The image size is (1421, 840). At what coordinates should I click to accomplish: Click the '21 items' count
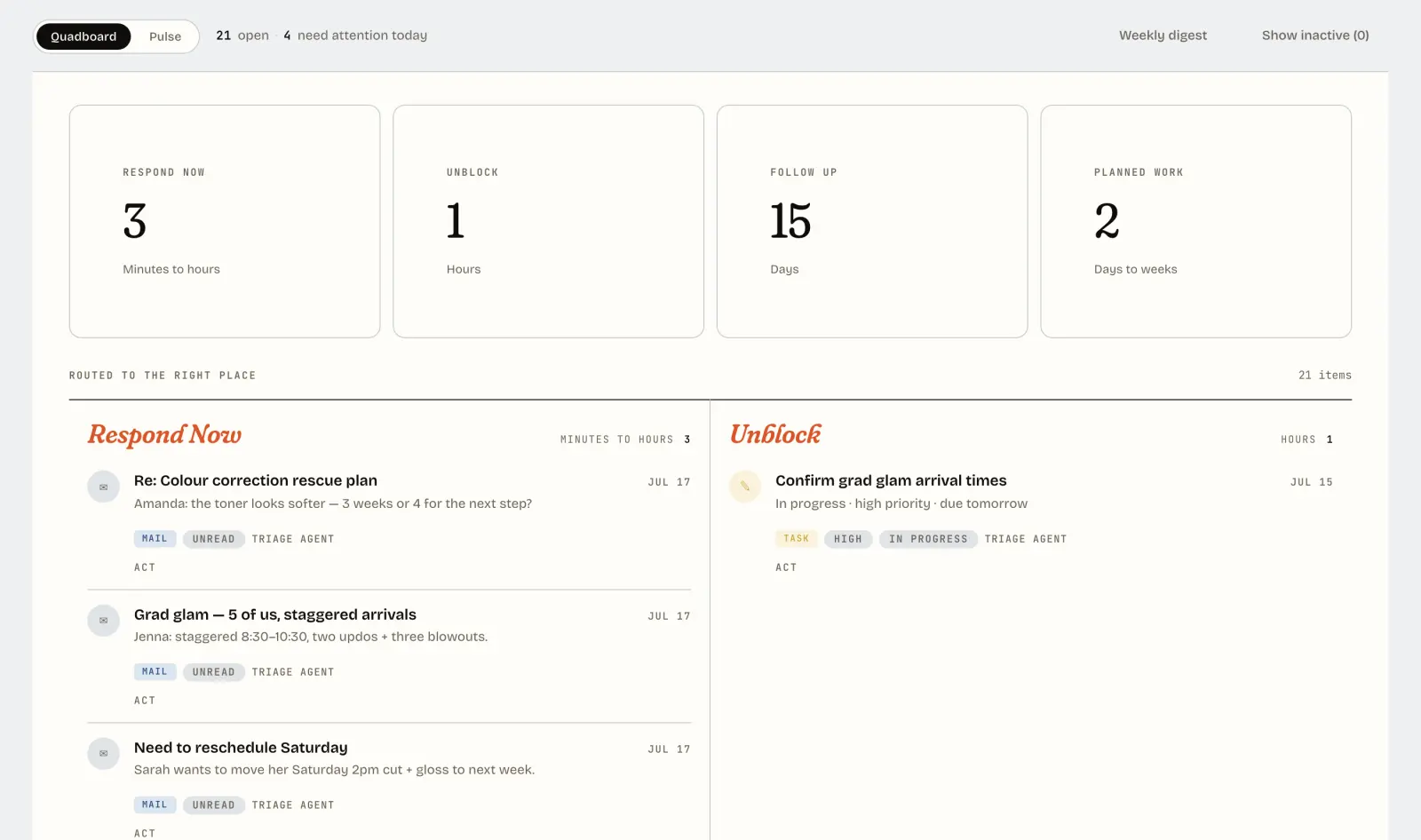click(1325, 376)
